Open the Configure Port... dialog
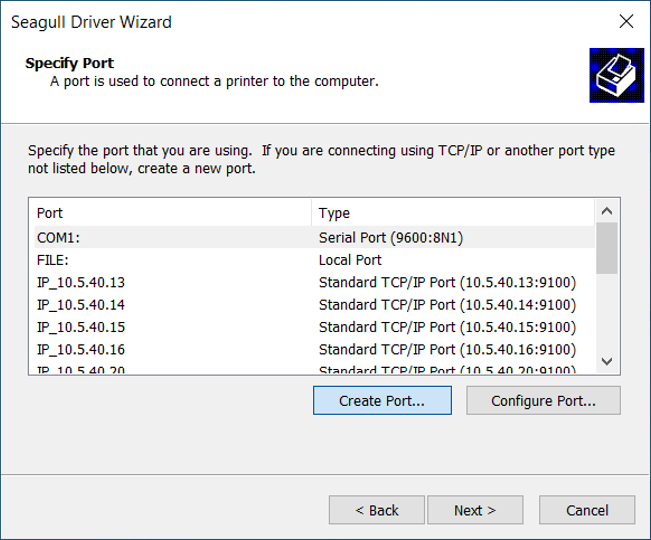The height and width of the screenshot is (540, 651). (x=543, y=401)
